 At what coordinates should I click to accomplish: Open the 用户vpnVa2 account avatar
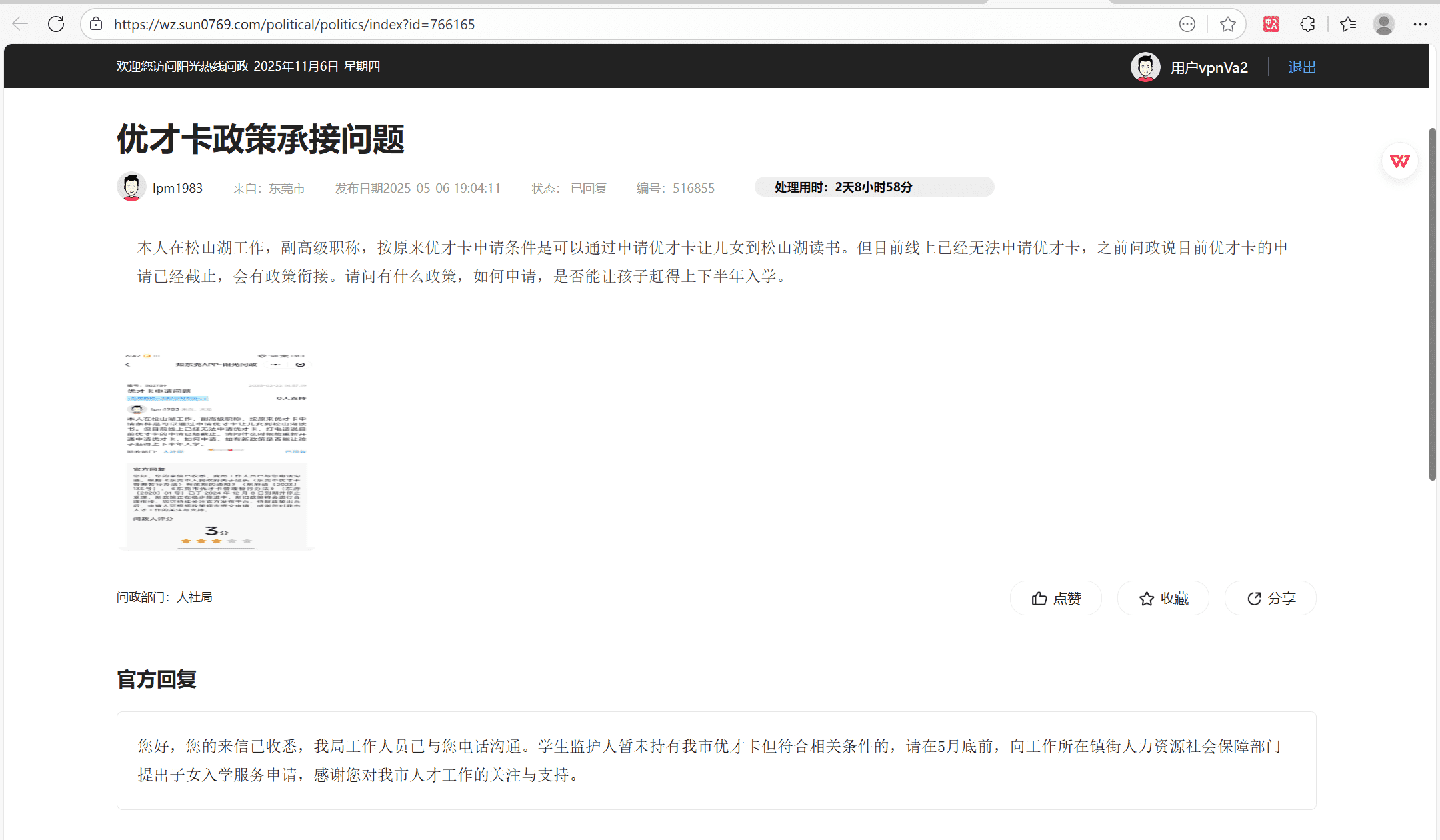(1145, 67)
